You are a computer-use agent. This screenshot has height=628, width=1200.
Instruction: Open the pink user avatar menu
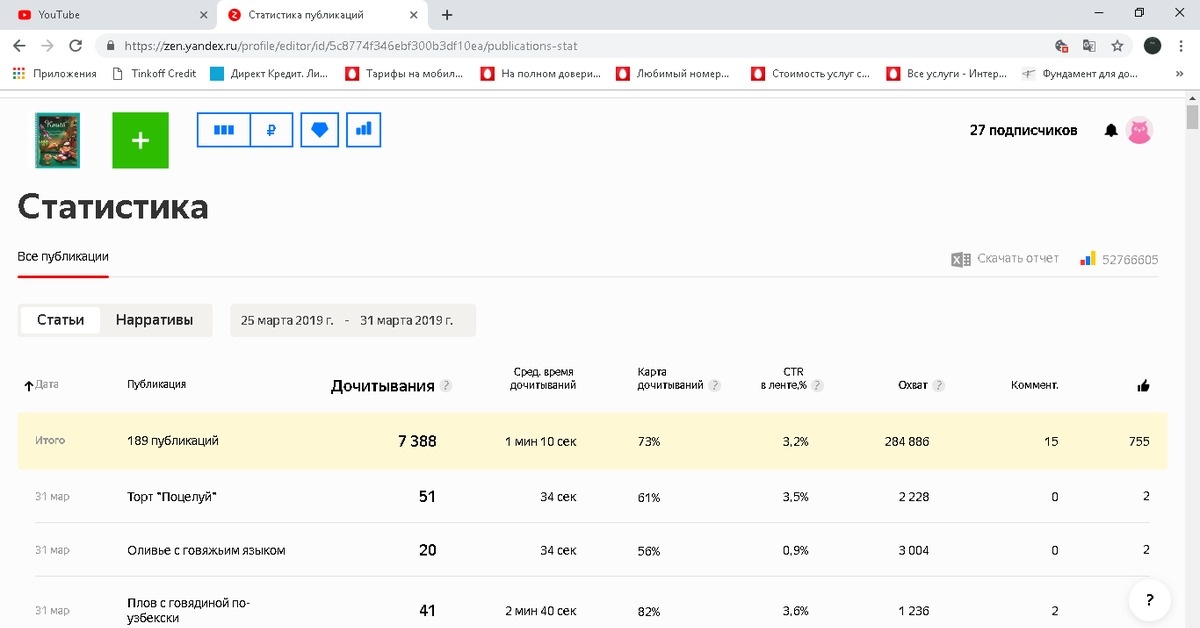(x=1139, y=130)
